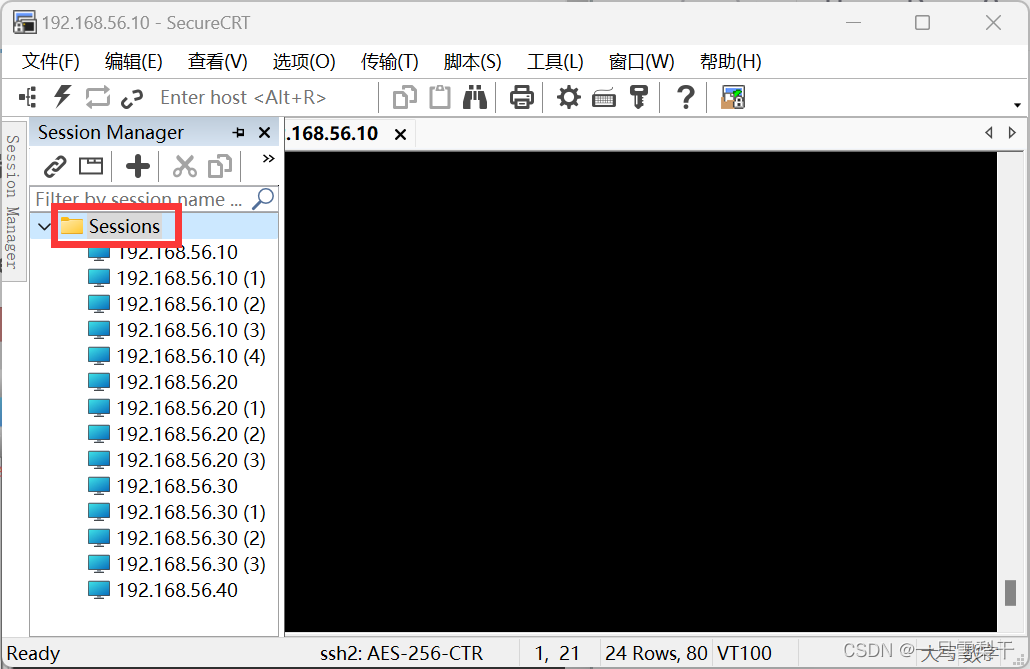
Task: Toggle the Session Manager pin icon
Action: click(x=240, y=131)
